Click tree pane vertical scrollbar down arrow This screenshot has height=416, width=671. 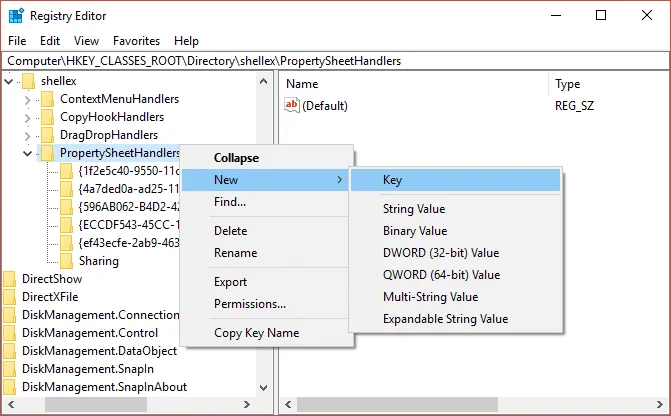264,388
